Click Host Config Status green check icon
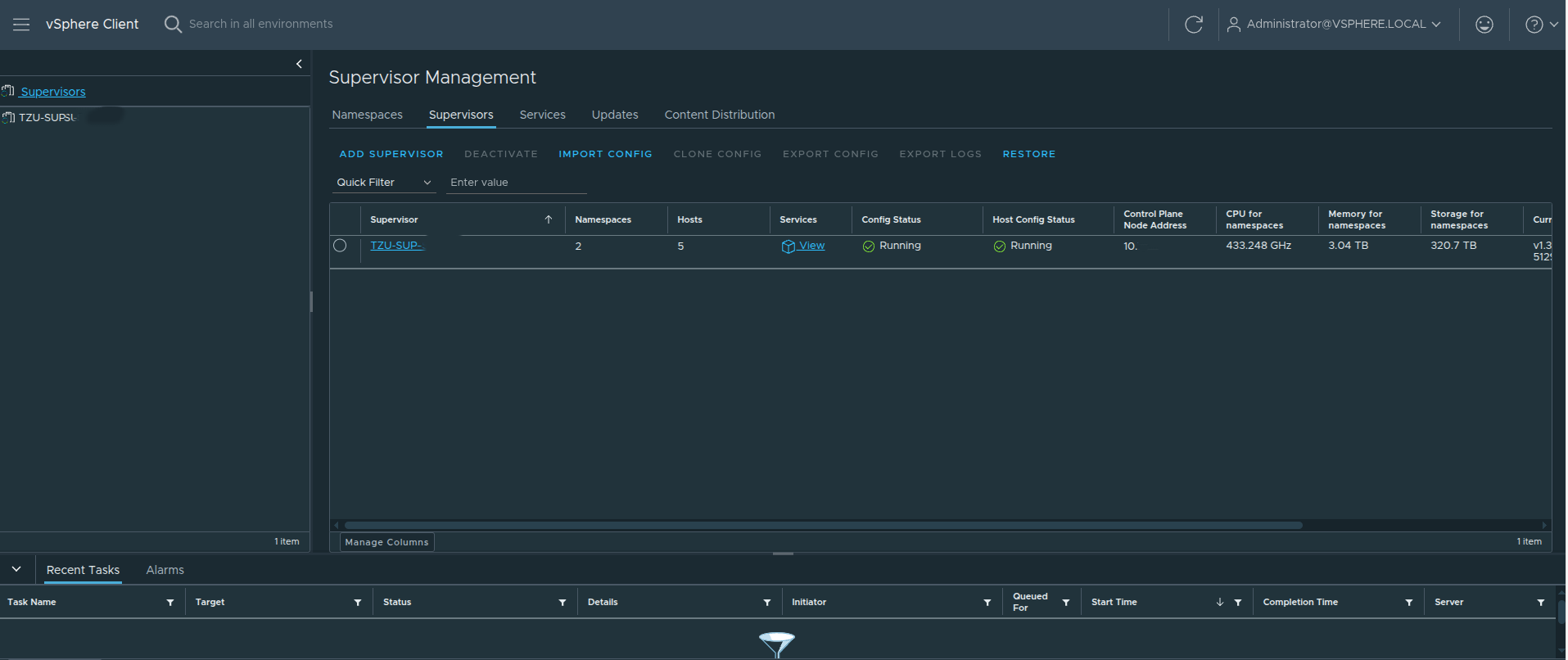 [x=1000, y=246]
